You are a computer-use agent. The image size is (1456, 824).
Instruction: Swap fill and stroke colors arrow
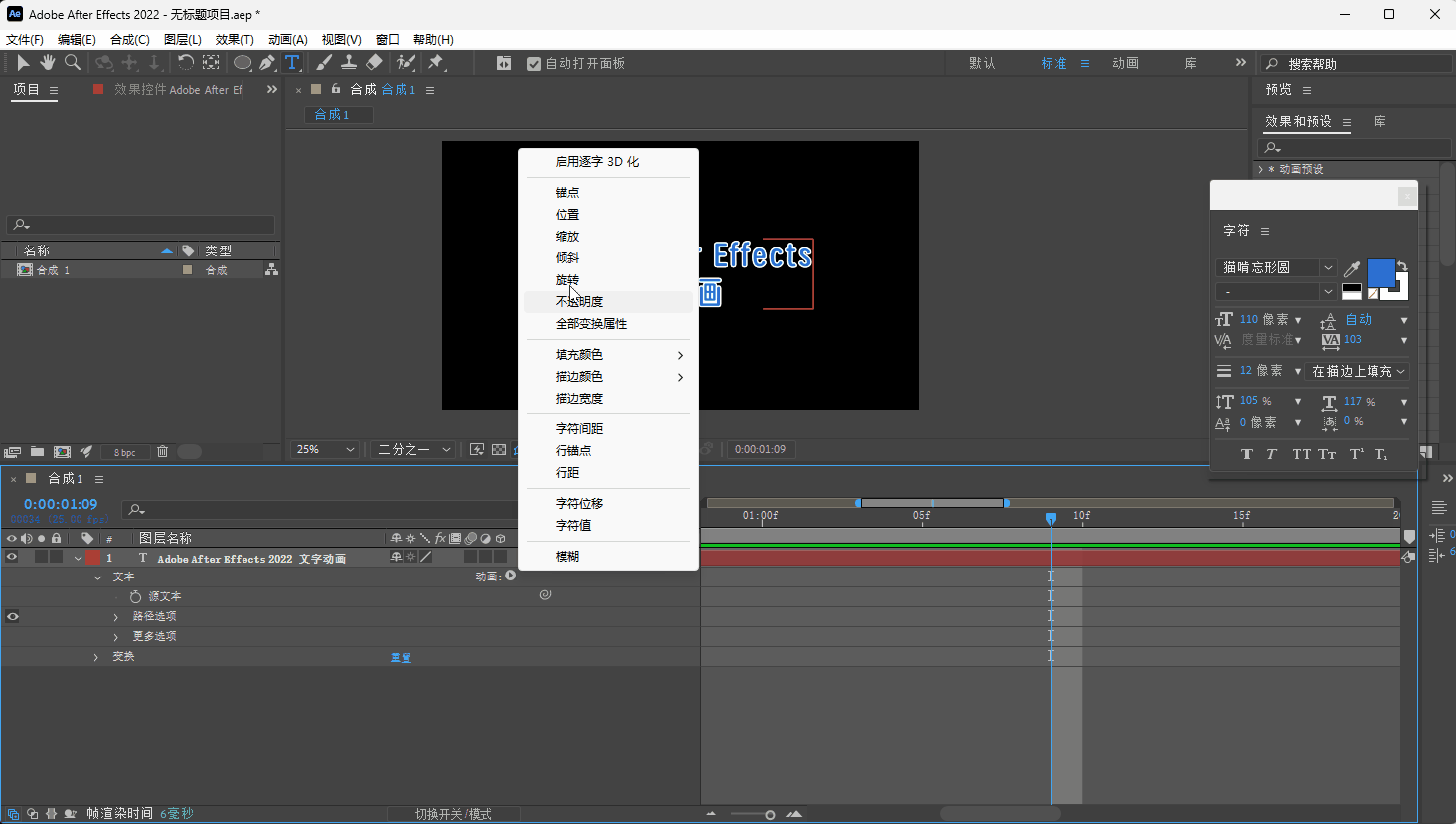click(1402, 265)
